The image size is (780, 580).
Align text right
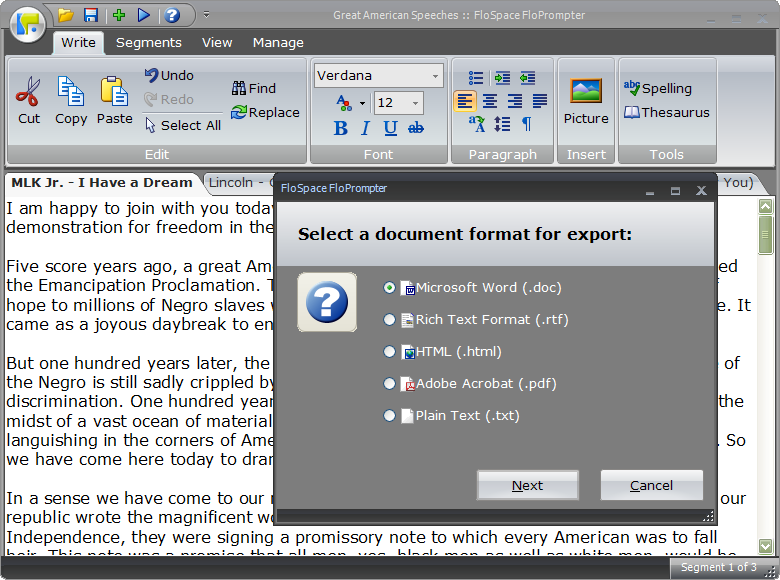[515, 101]
